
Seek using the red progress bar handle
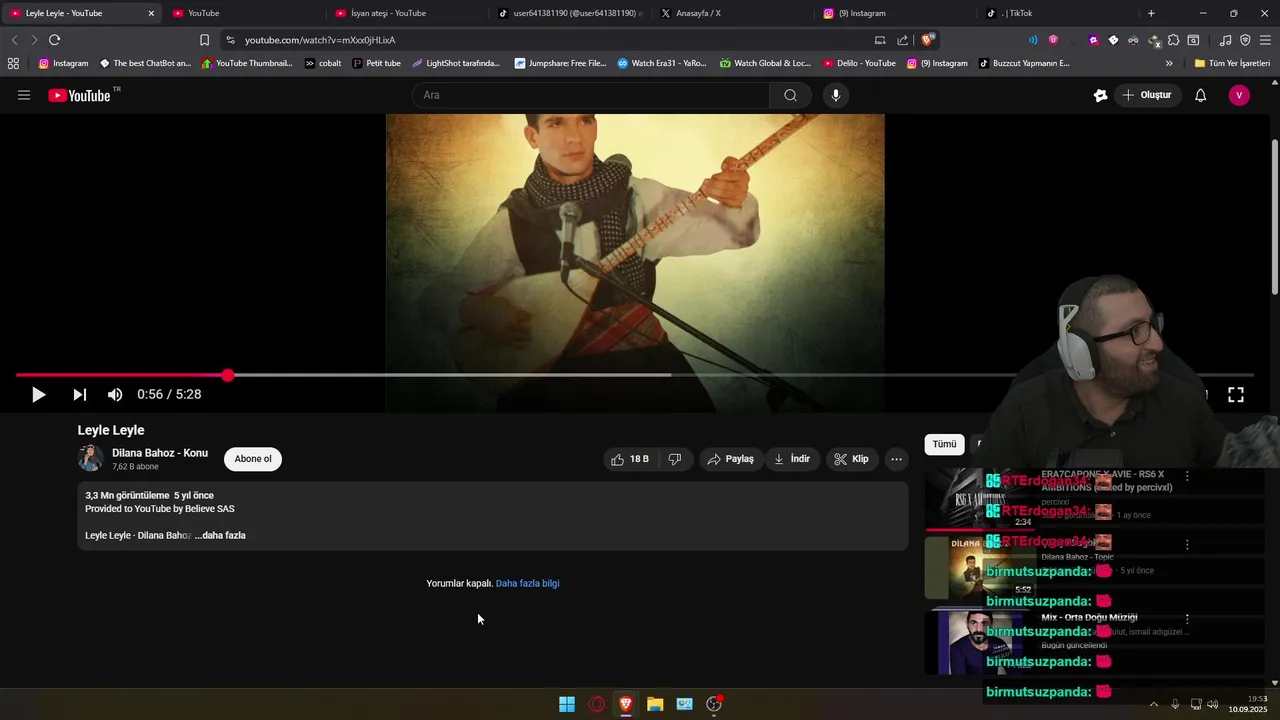click(228, 375)
